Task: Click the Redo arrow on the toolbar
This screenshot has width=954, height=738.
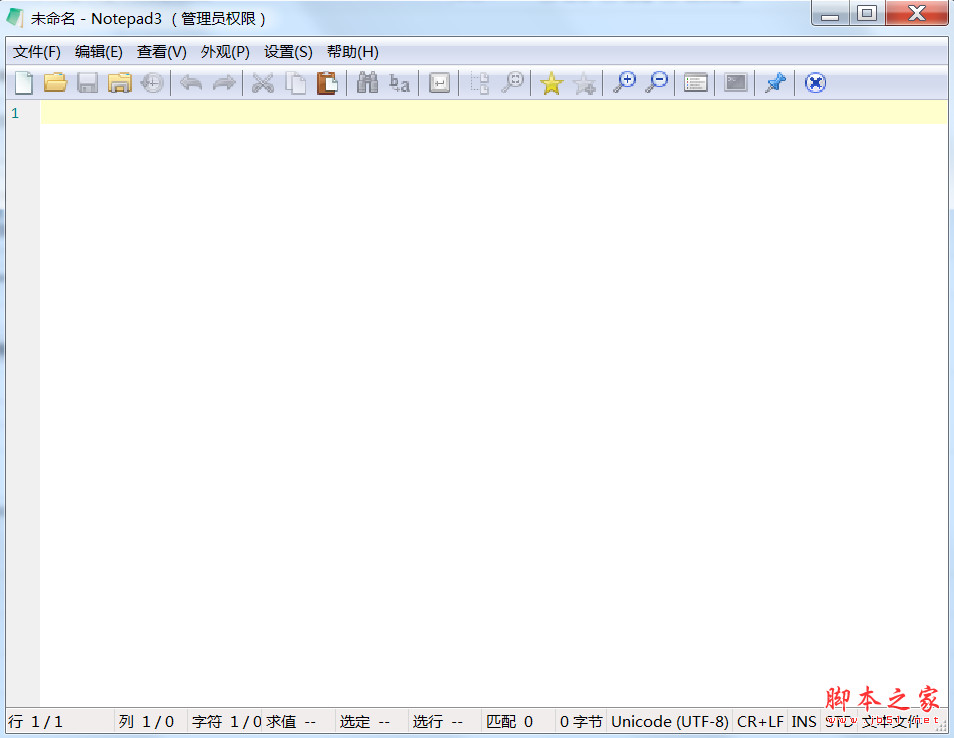Action: (222, 83)
